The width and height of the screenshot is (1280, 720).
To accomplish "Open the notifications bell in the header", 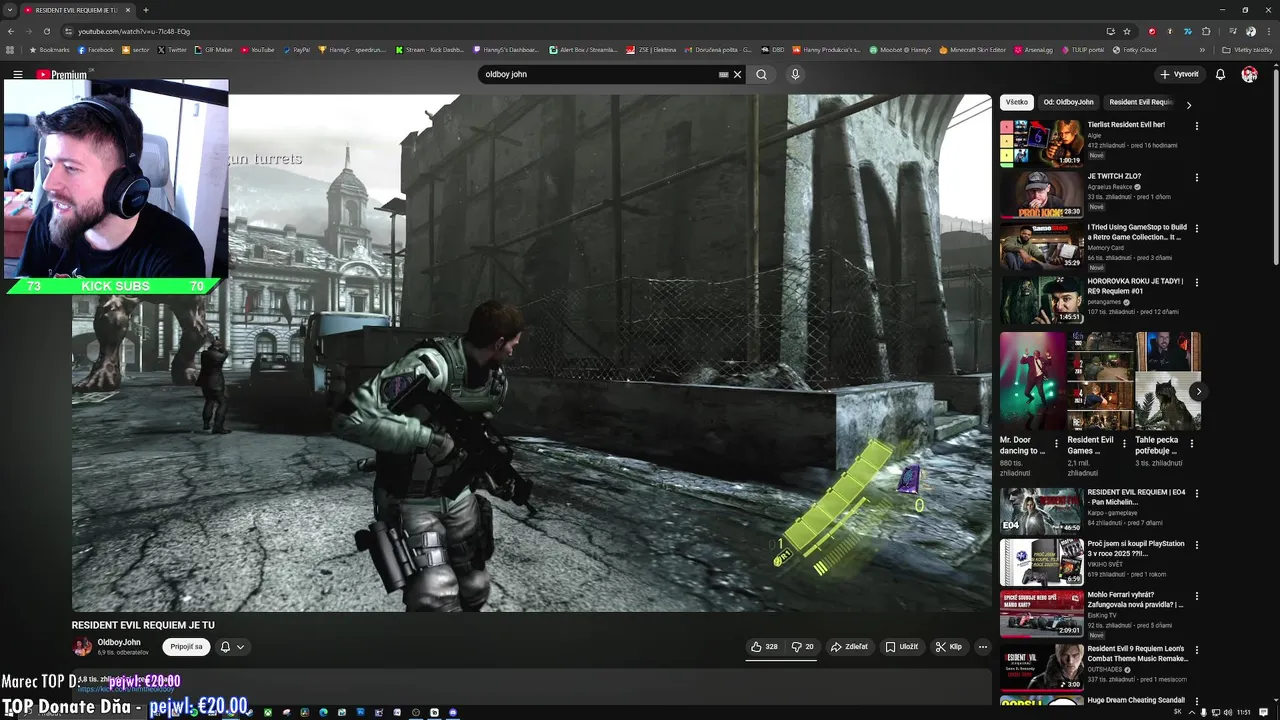I will point(1220,74).
